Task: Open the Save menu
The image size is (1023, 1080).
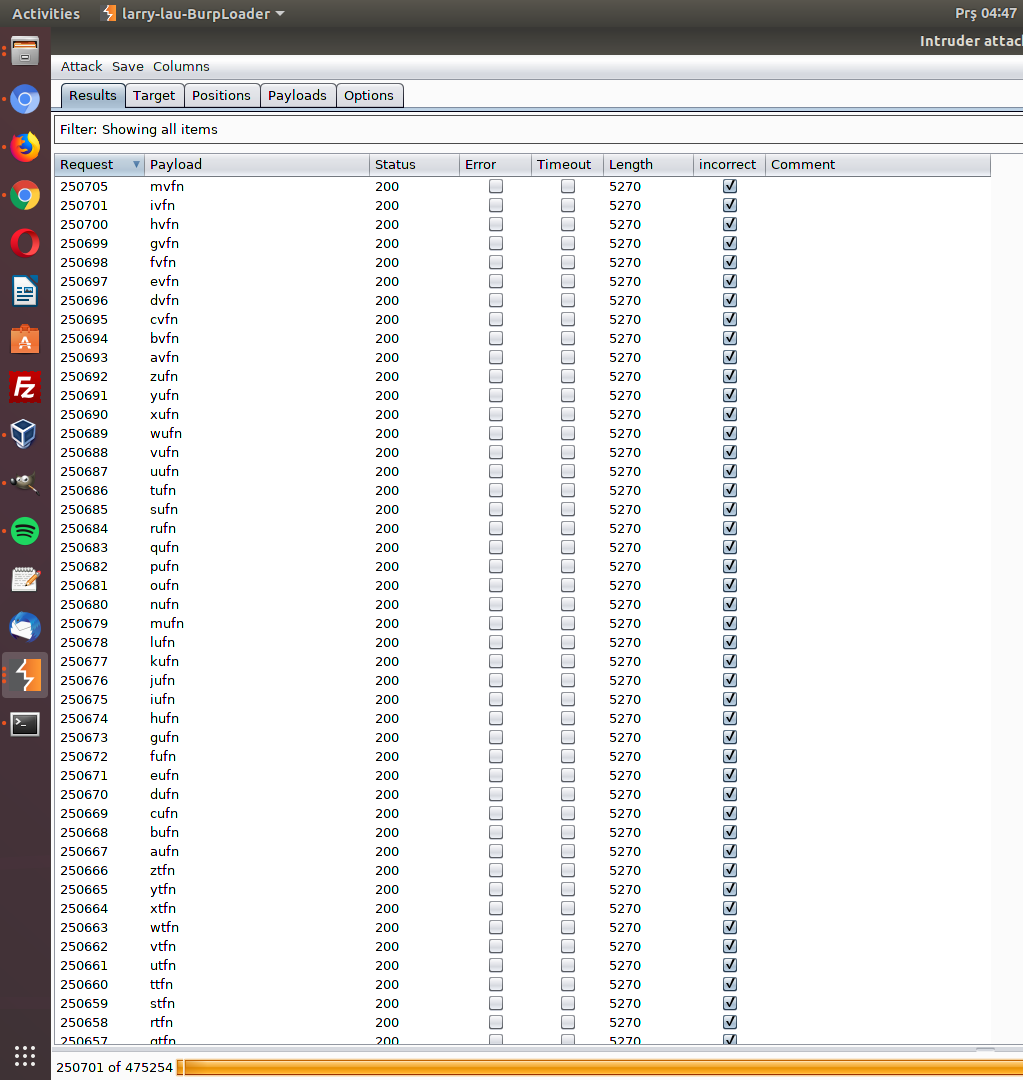Action: click(127, 66)
